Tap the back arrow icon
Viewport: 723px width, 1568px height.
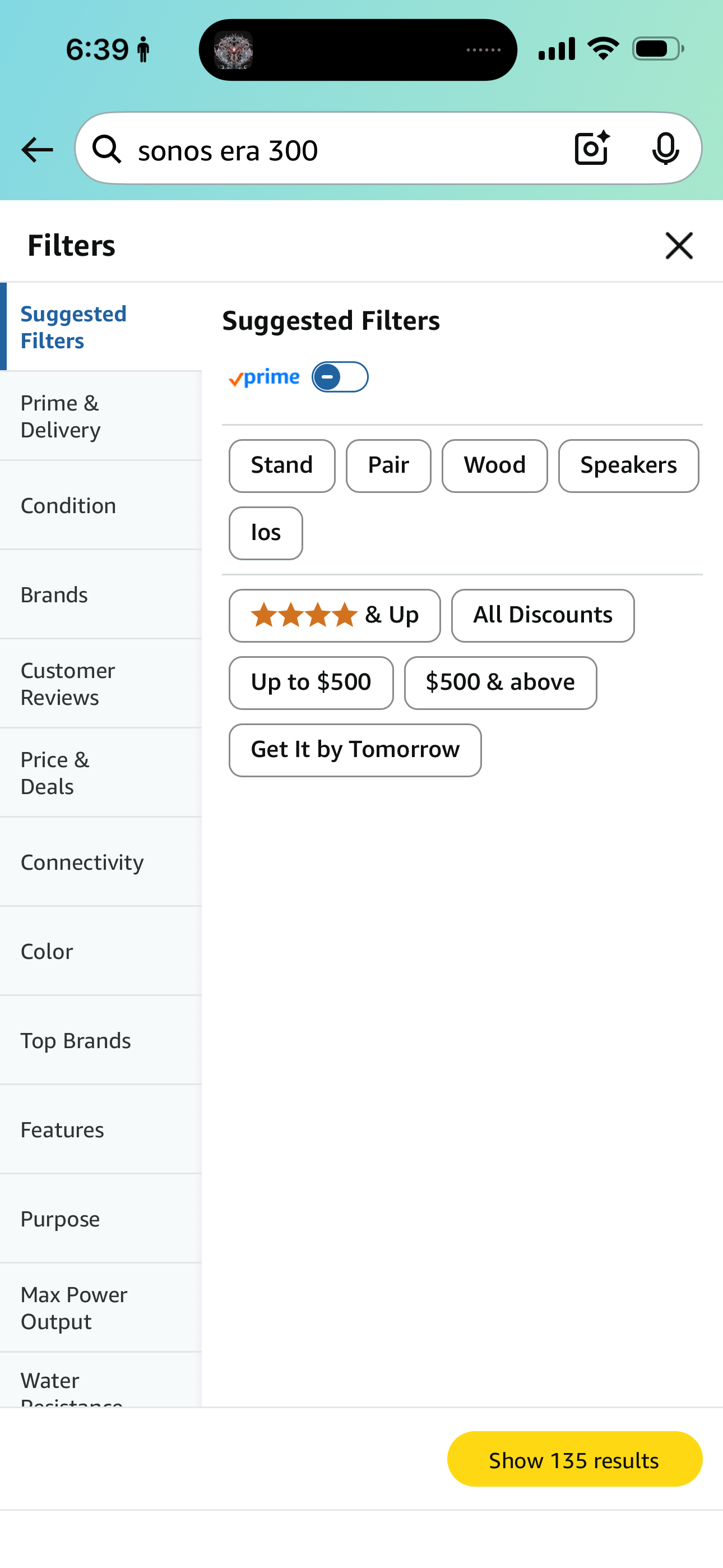[x=37, y=150]
